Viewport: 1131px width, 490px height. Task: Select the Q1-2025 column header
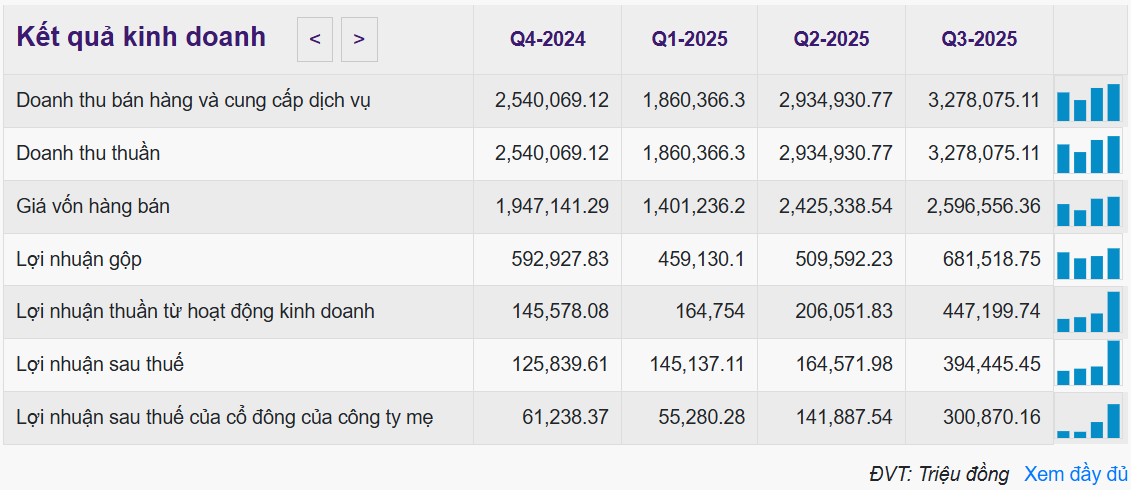(690, 40)
